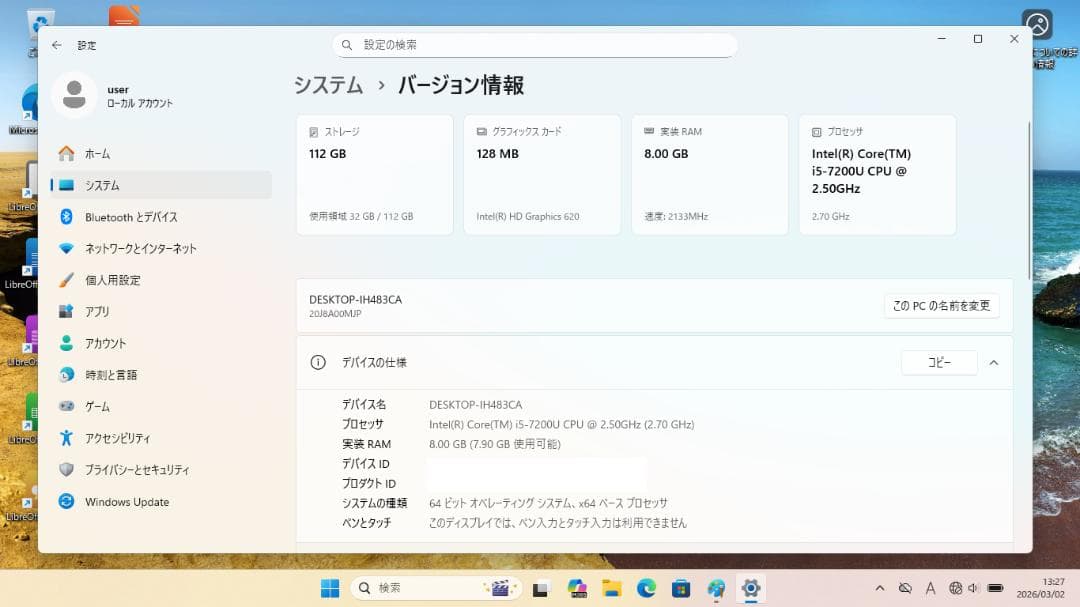Click the clock globe icon for 時刻と言語
Screen dimensions: 1080x607
[66, 375]
